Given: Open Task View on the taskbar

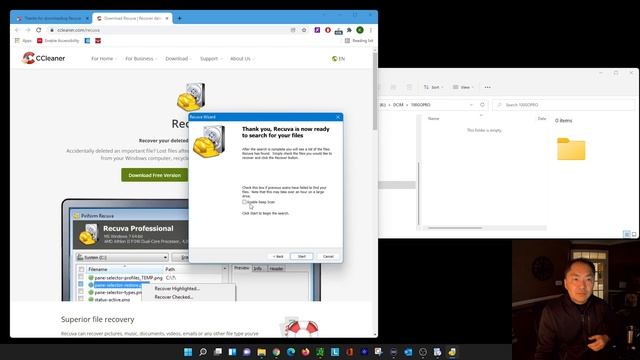Looking at the screenshot, I should pos(218,352).
